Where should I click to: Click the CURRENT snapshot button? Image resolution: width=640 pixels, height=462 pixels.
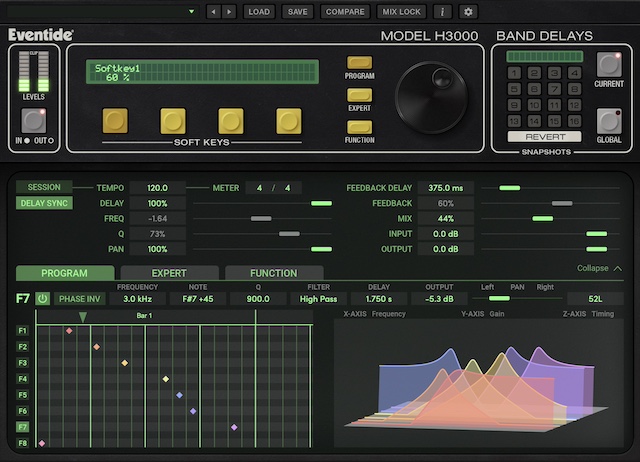pyautogui.click(x=609, y=64)
